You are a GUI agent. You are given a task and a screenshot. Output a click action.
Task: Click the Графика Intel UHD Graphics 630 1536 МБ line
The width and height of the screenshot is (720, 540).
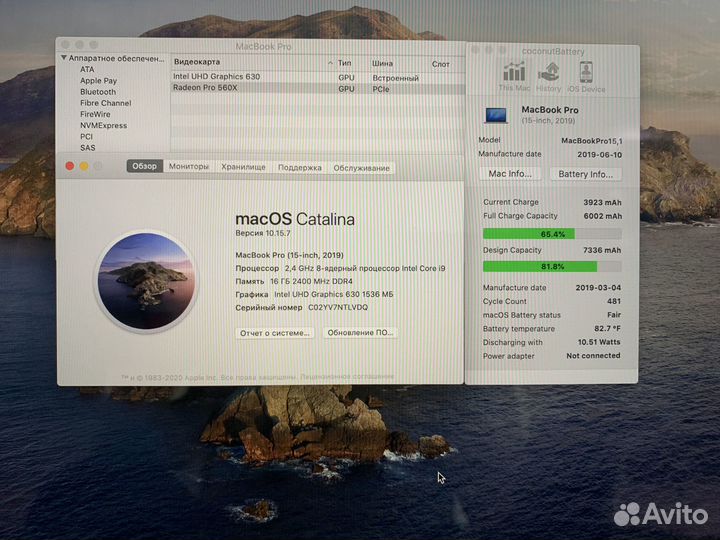(314, 294)
